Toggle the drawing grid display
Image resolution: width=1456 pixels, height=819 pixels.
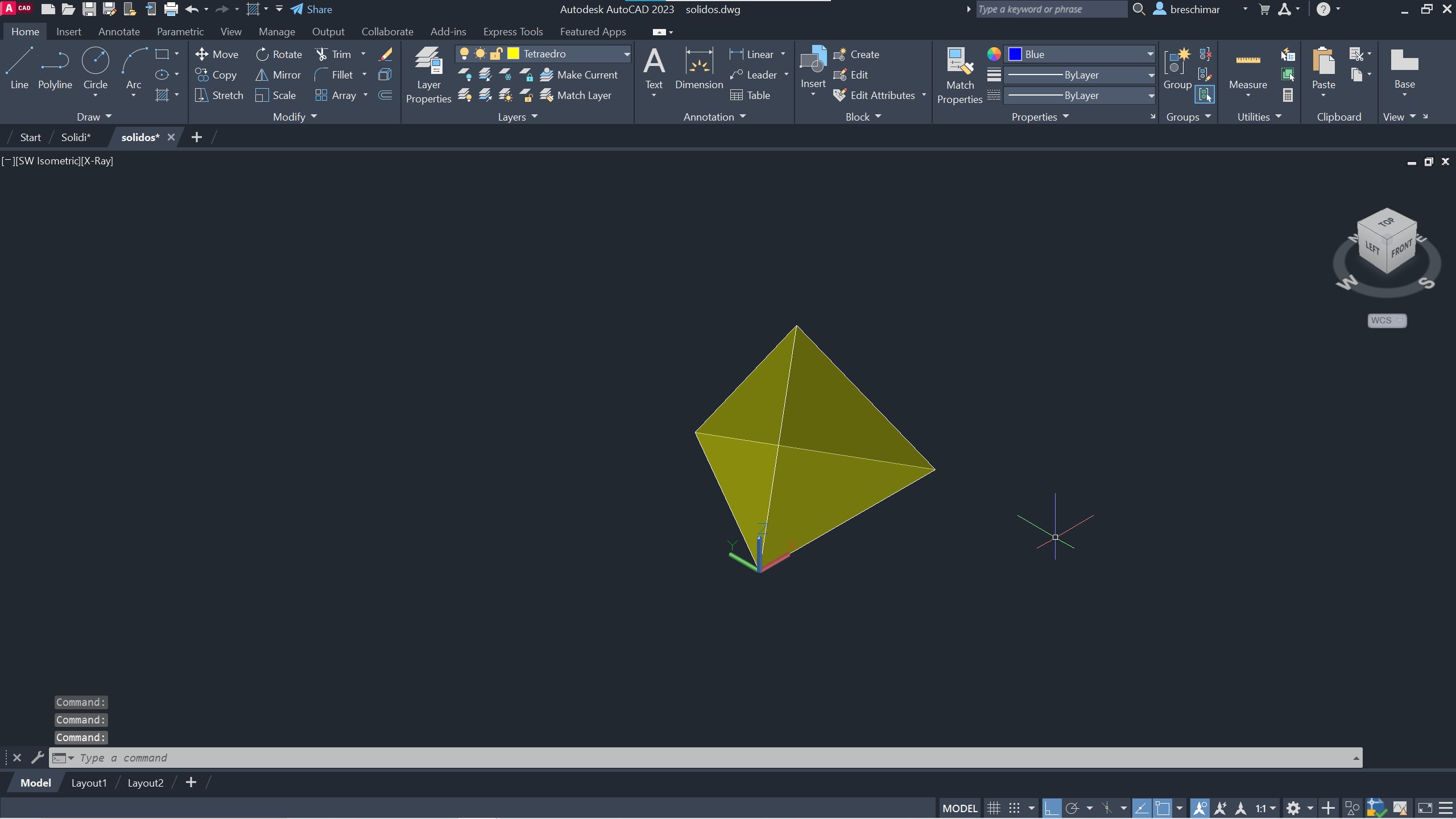(x=994, y=808)
